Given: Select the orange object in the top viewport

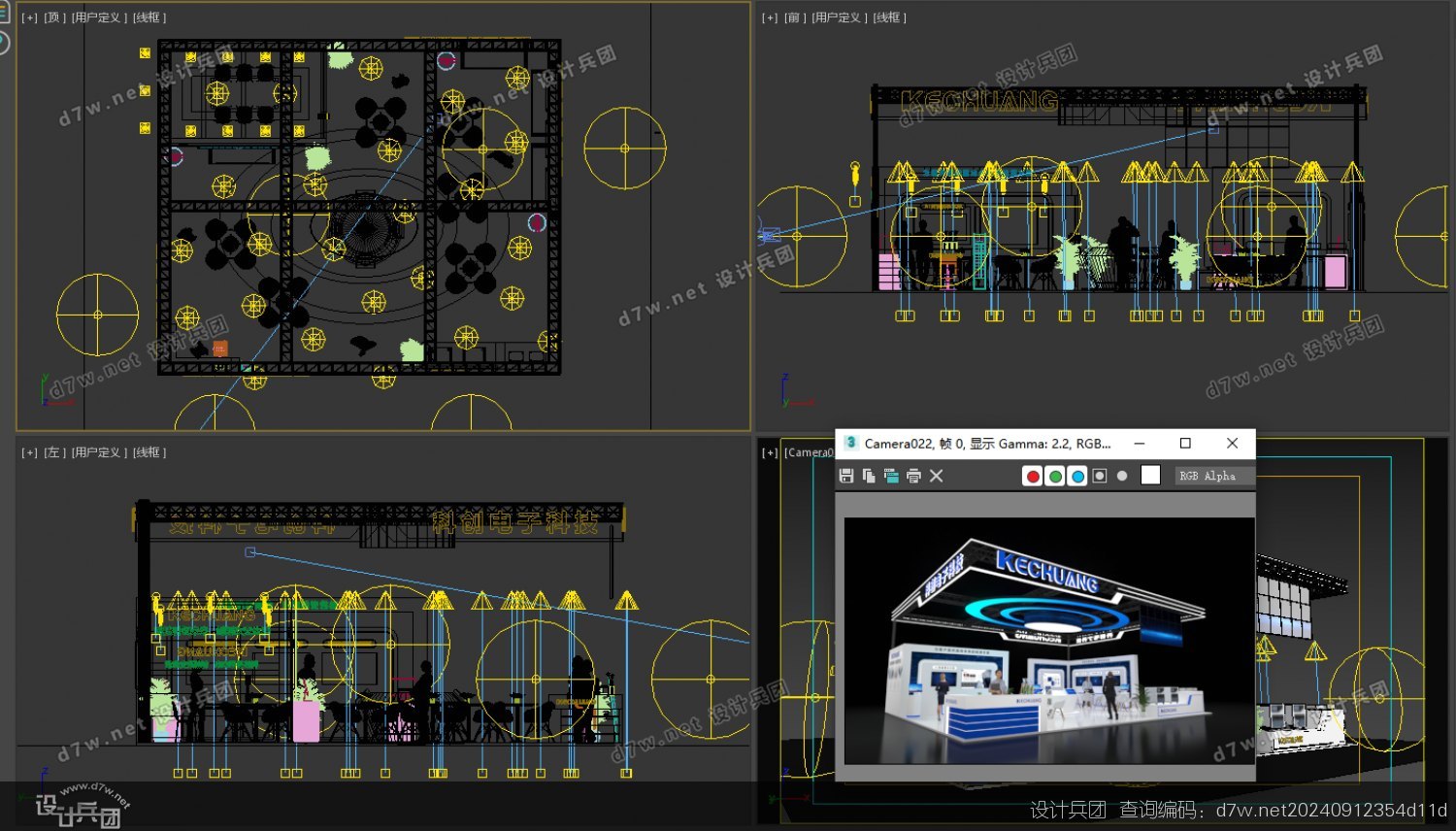Looking at the screenshot, I should tap(220, 348).
